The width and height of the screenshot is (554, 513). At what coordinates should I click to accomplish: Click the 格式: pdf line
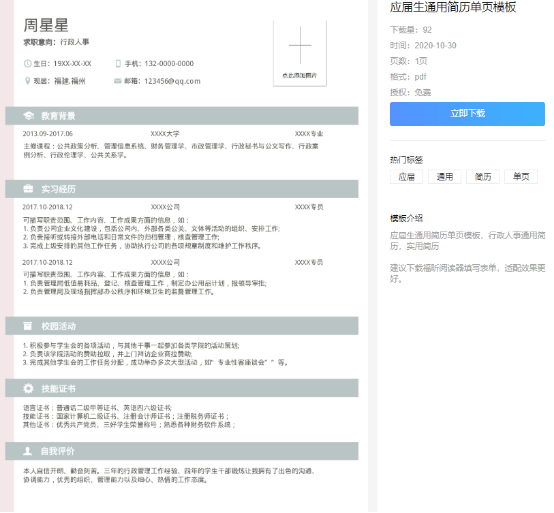[408, 77]
